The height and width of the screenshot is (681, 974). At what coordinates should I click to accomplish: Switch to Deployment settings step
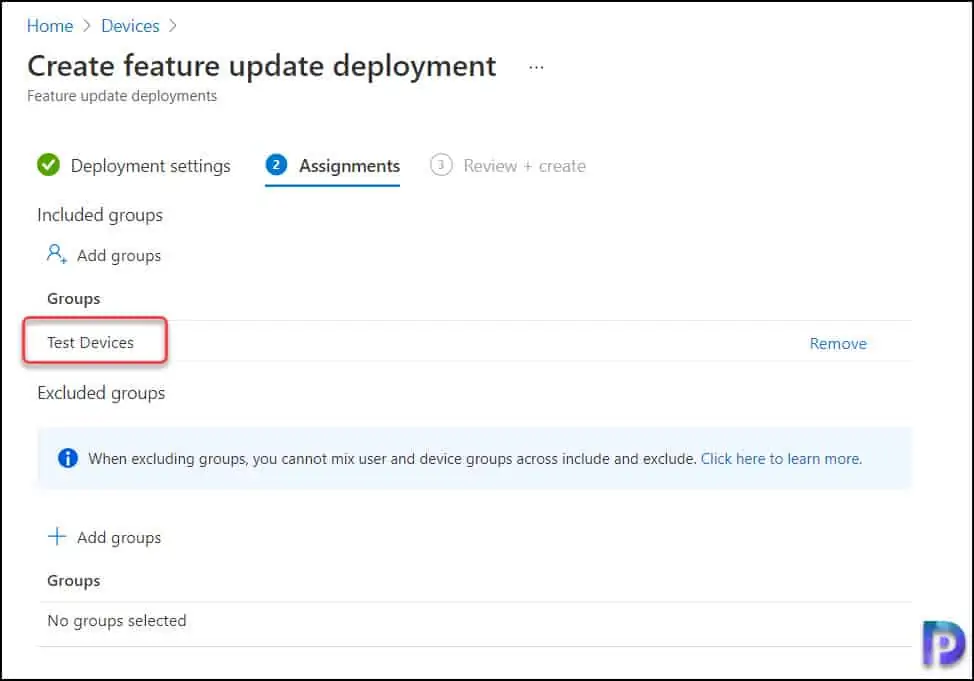[150, 166]
